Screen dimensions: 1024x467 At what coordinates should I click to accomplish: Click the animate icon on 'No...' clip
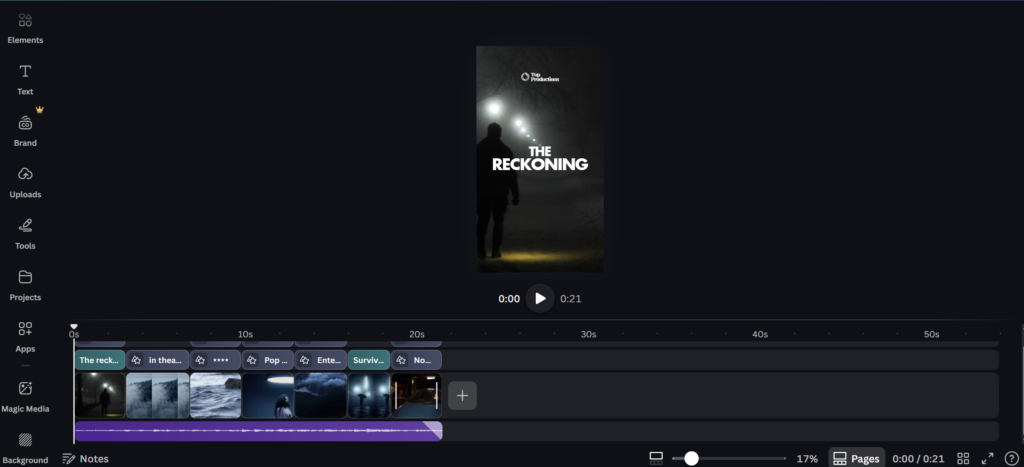pos(401,360)
